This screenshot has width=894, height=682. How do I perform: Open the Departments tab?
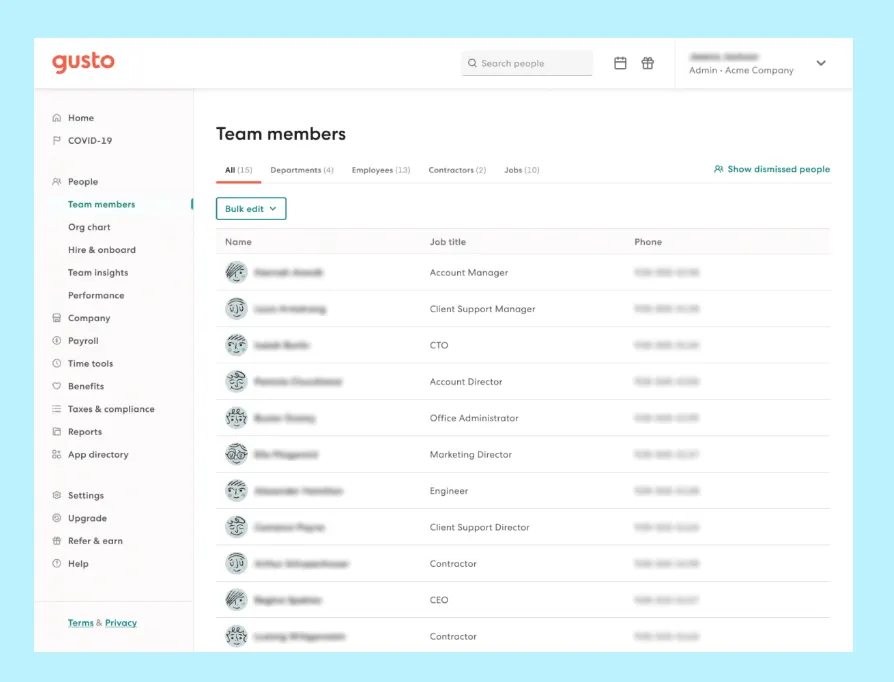[x=301, y=170]
